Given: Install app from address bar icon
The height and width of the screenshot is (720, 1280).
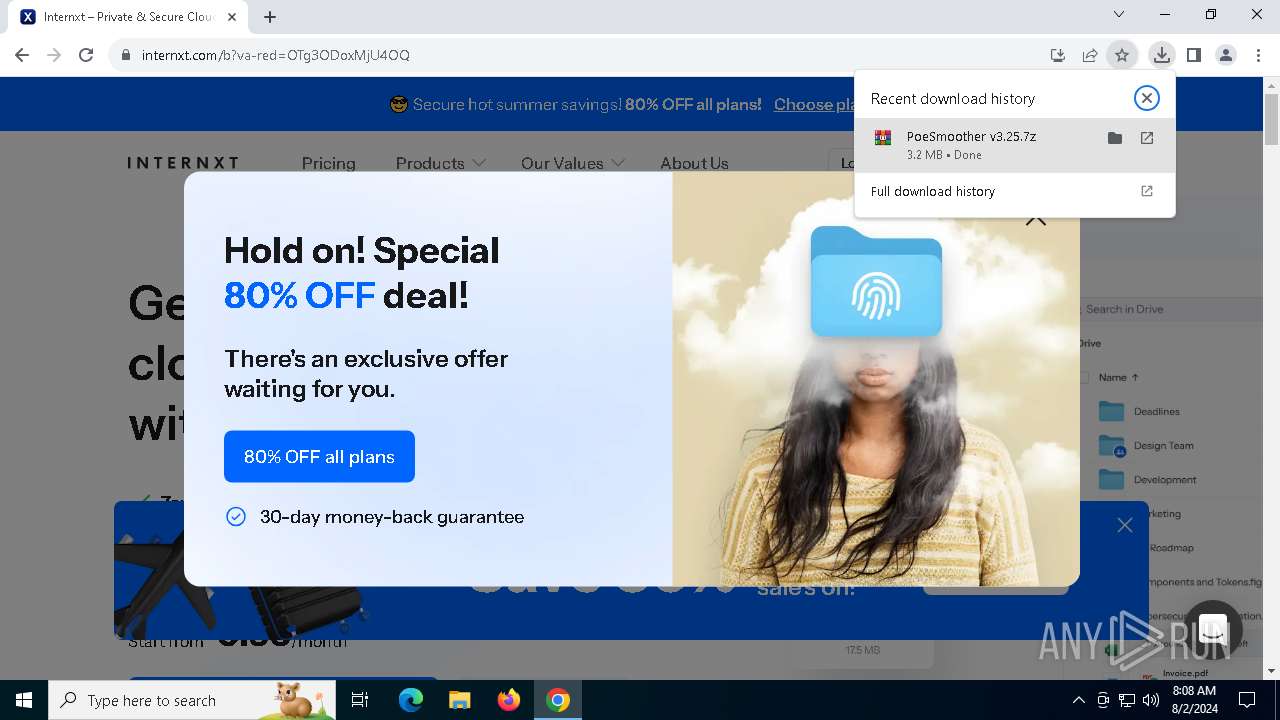Looking at the screenshot, I should pos(1058,55).
